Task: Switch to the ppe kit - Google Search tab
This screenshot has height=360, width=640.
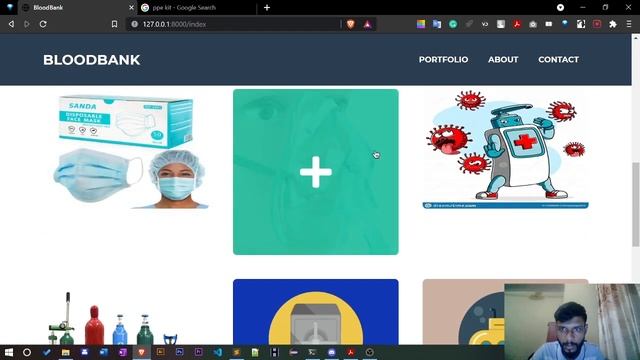Action: [198, 7]
